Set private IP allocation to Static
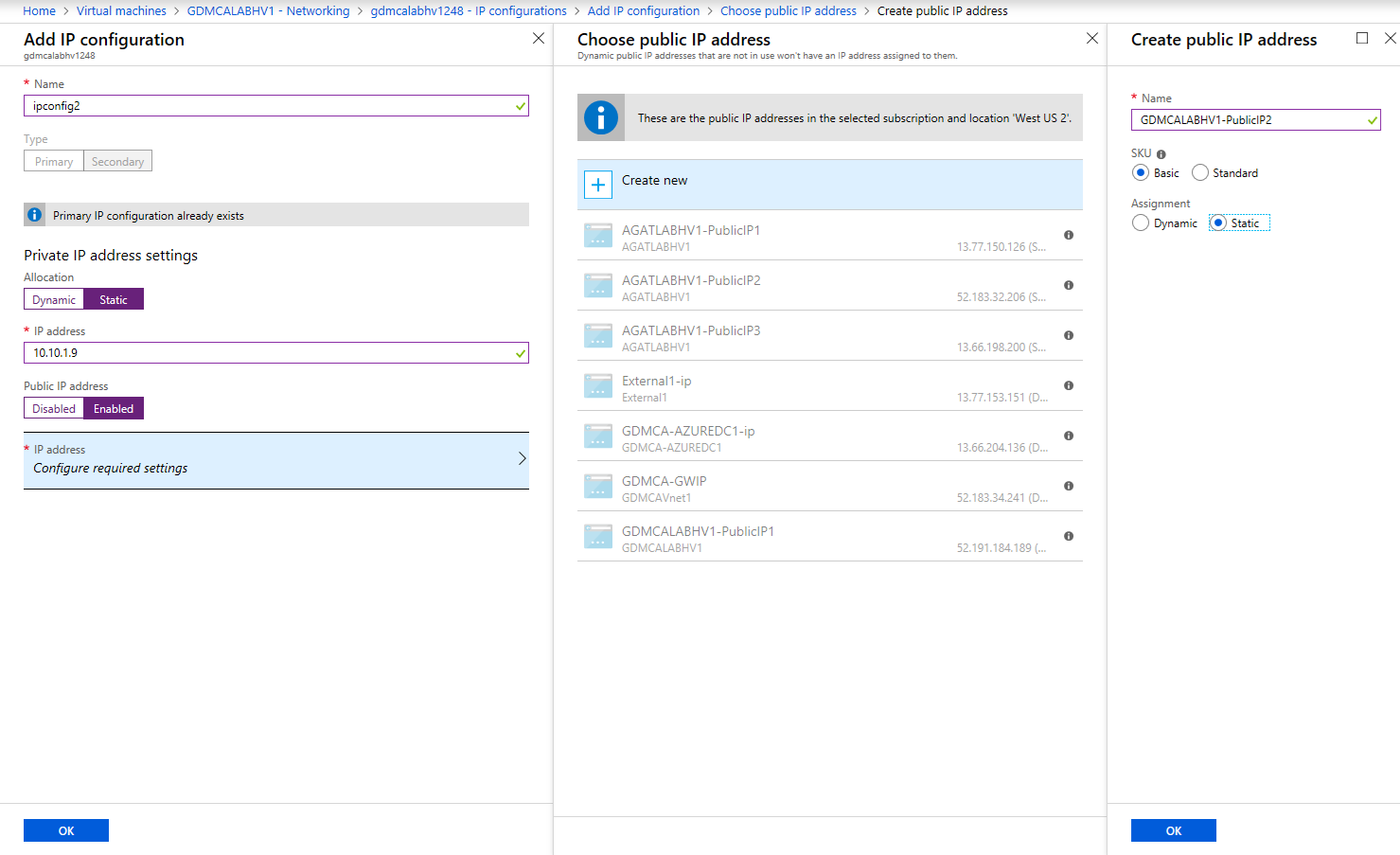This screenshot has width=1400, height=855. pos(114,299)
